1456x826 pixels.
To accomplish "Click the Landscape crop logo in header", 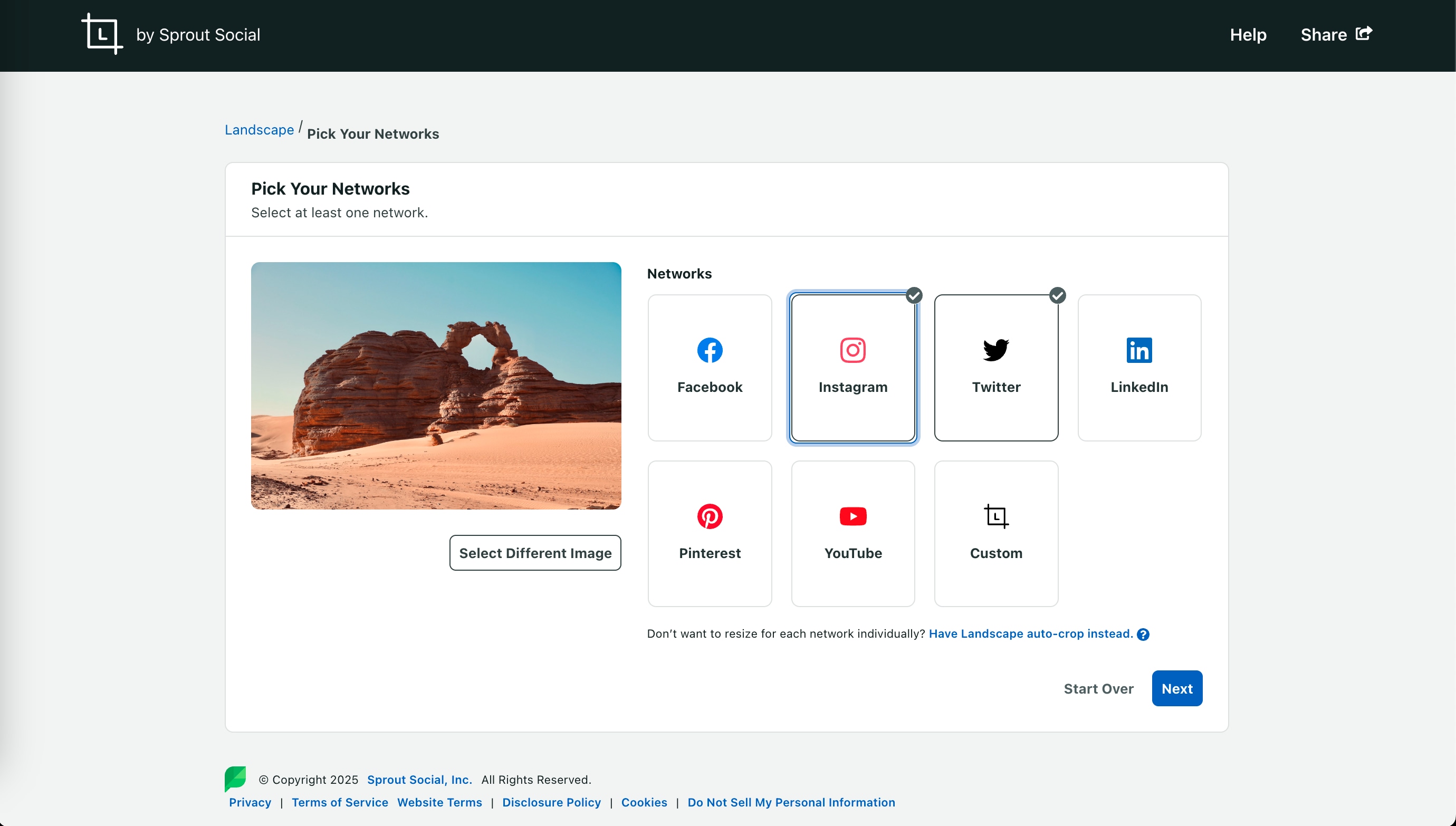I will pyautogui.click(x=102, y=34).
